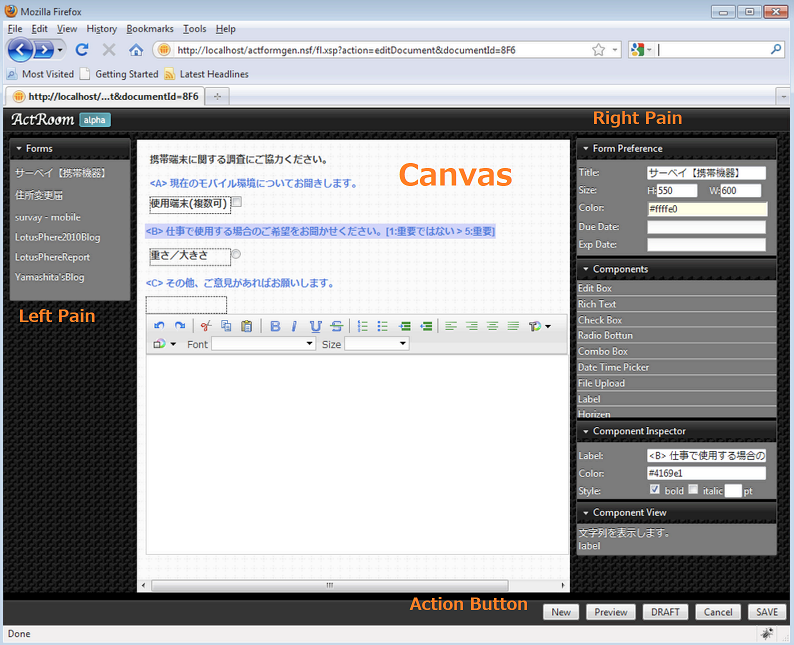The image size is (794, 645).
Task: Toggle Bold formatting in editor toolbar
Action: pyautogui.click(x=275, y=327)
